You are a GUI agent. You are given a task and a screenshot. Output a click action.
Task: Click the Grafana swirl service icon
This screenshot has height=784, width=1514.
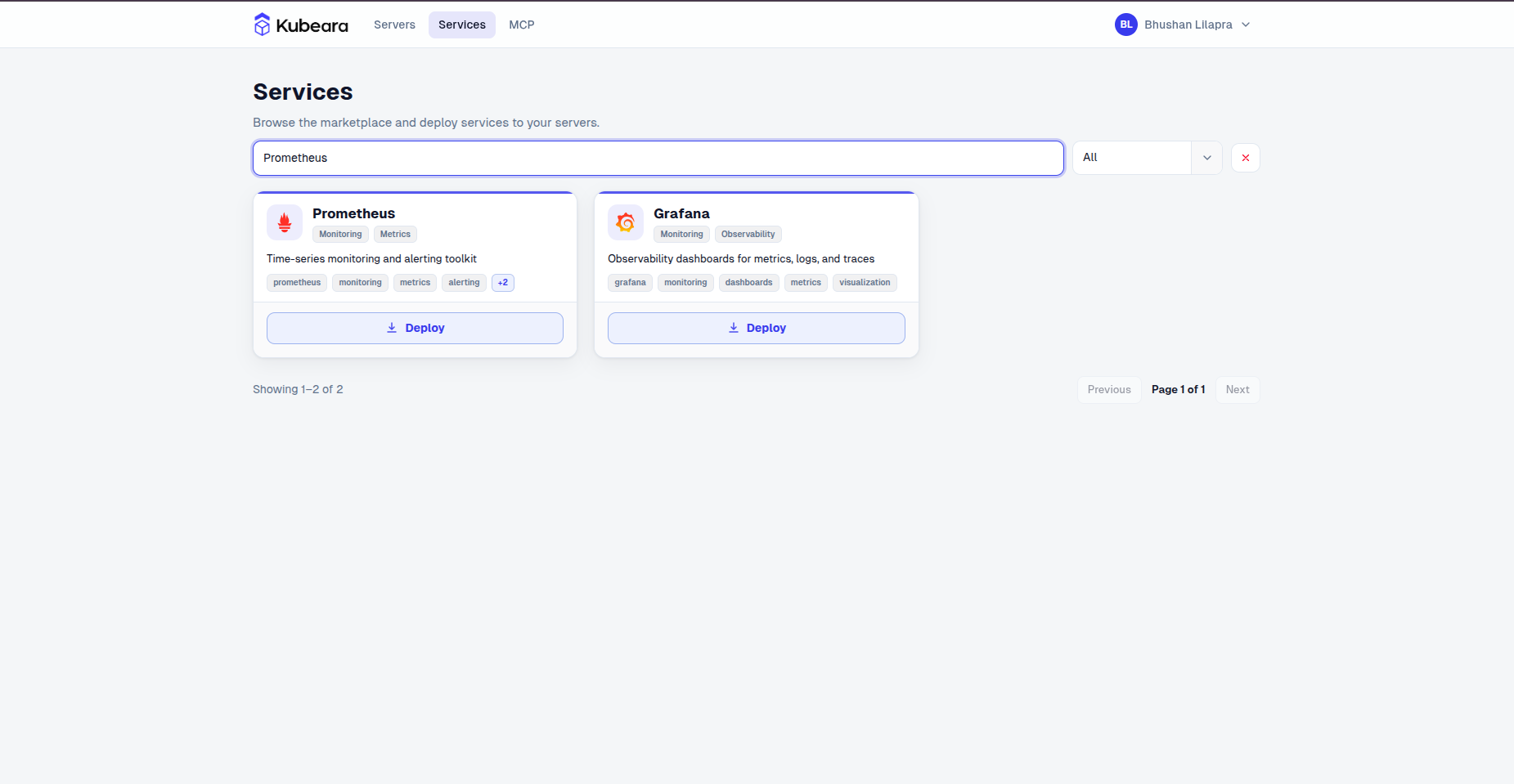pyautogui.click(x=626, y=222)
